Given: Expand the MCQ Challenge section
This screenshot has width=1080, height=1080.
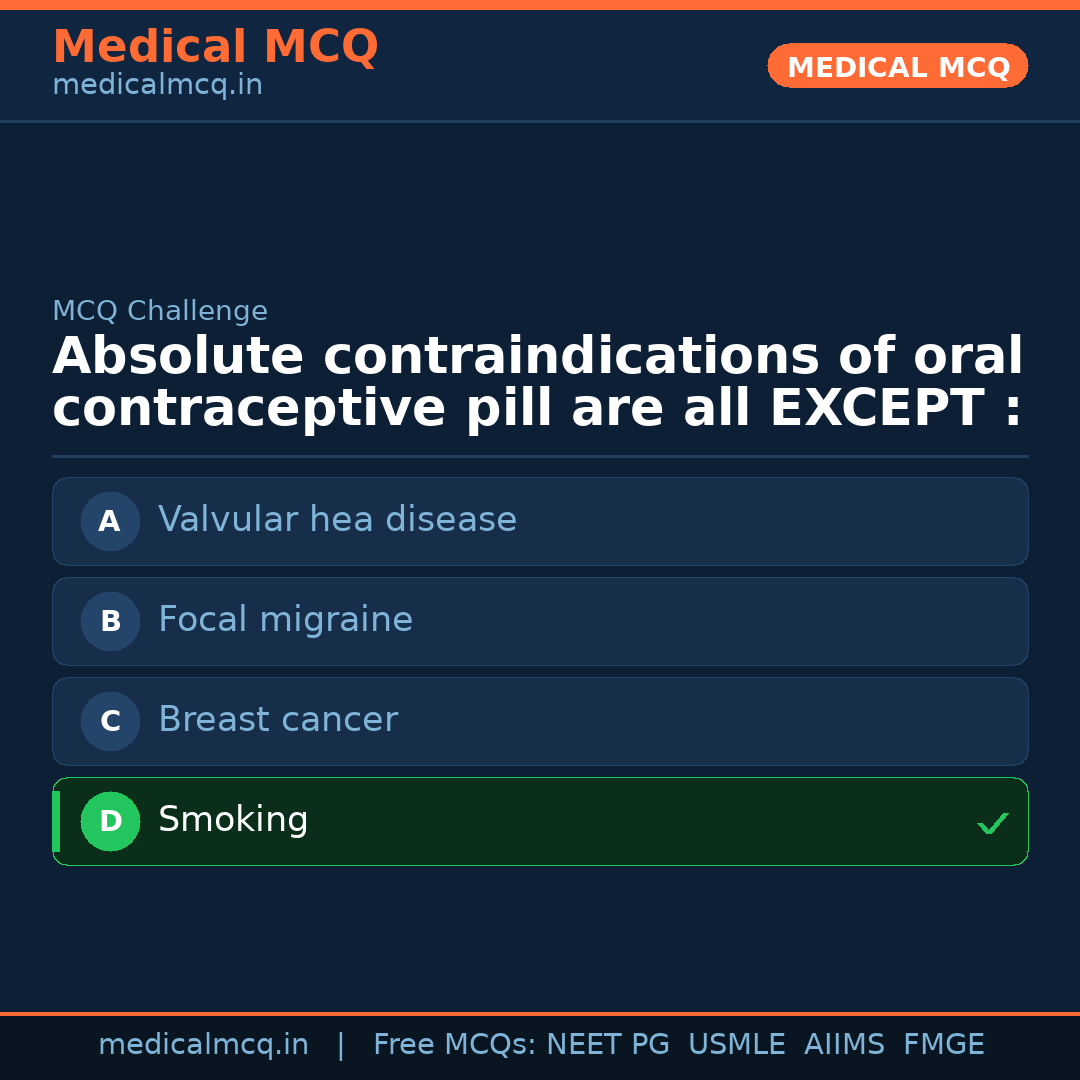Looking at the screenshot, I should 160,311.
